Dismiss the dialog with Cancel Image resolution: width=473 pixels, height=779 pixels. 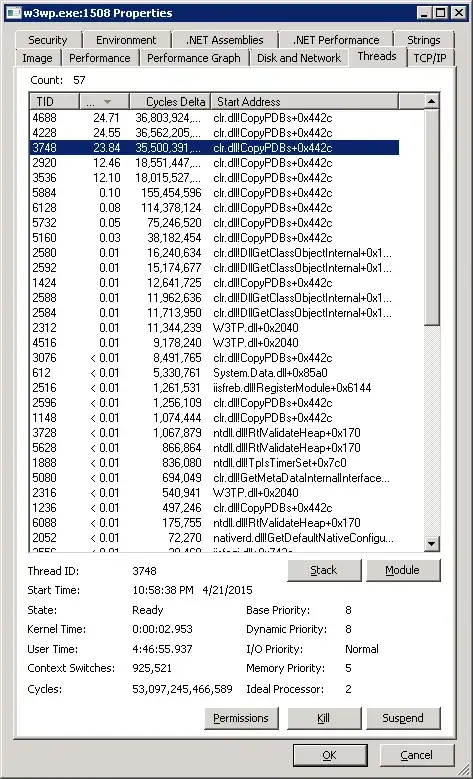[416, 755]
